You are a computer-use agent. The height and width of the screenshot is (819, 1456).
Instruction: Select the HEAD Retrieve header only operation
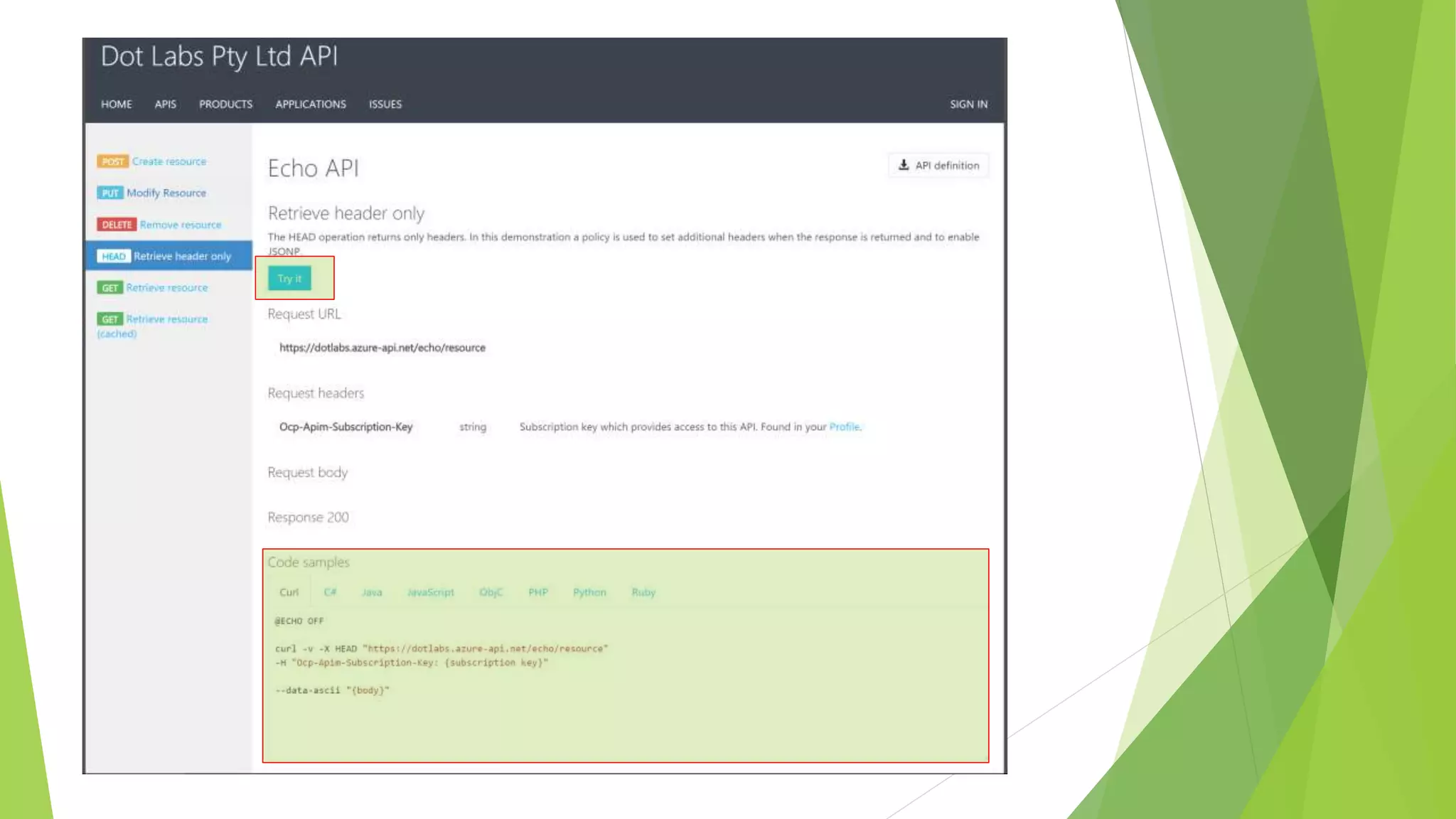(181, 256)
